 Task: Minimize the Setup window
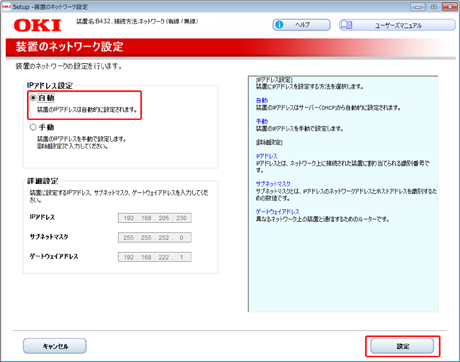point(418,7)
